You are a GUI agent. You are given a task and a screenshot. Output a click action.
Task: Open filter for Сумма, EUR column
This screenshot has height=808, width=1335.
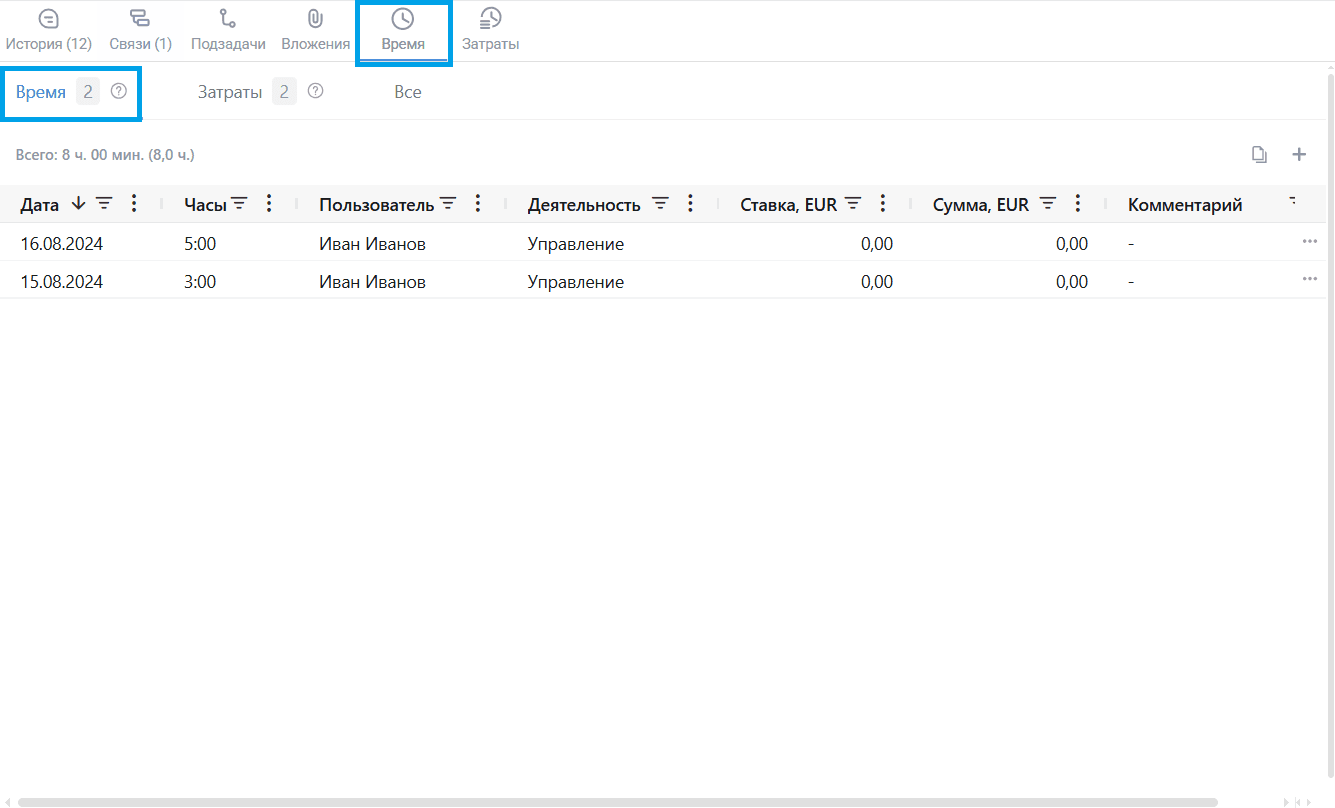point(1048,204)
